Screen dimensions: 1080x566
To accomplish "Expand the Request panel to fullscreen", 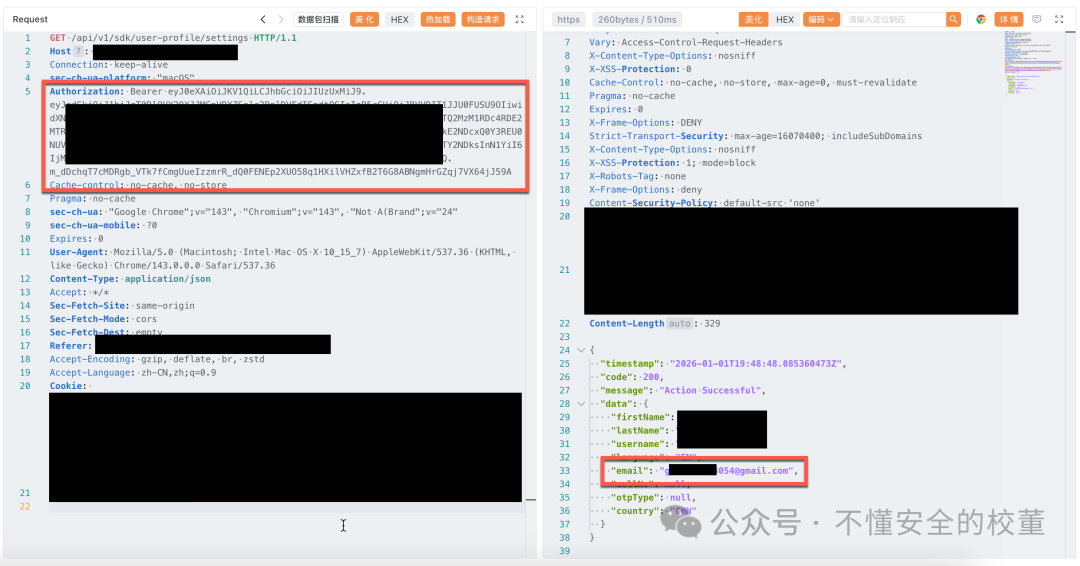I will pos(520,19).
